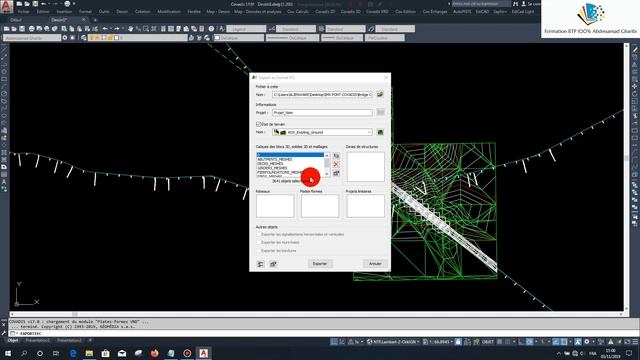This screenshot has width=640, height=360.
Task: Open the AutoCAD application menu logo
Action: pos(6,6)
